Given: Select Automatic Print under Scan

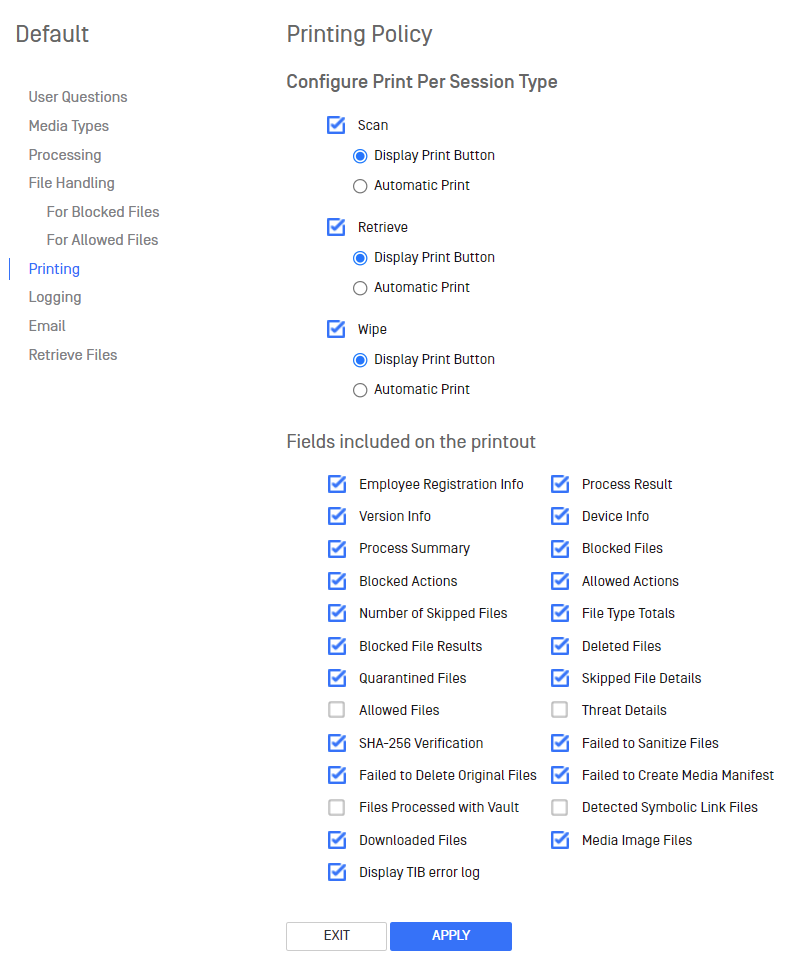Looking at the screenshot, I should [x=360, y=186].
